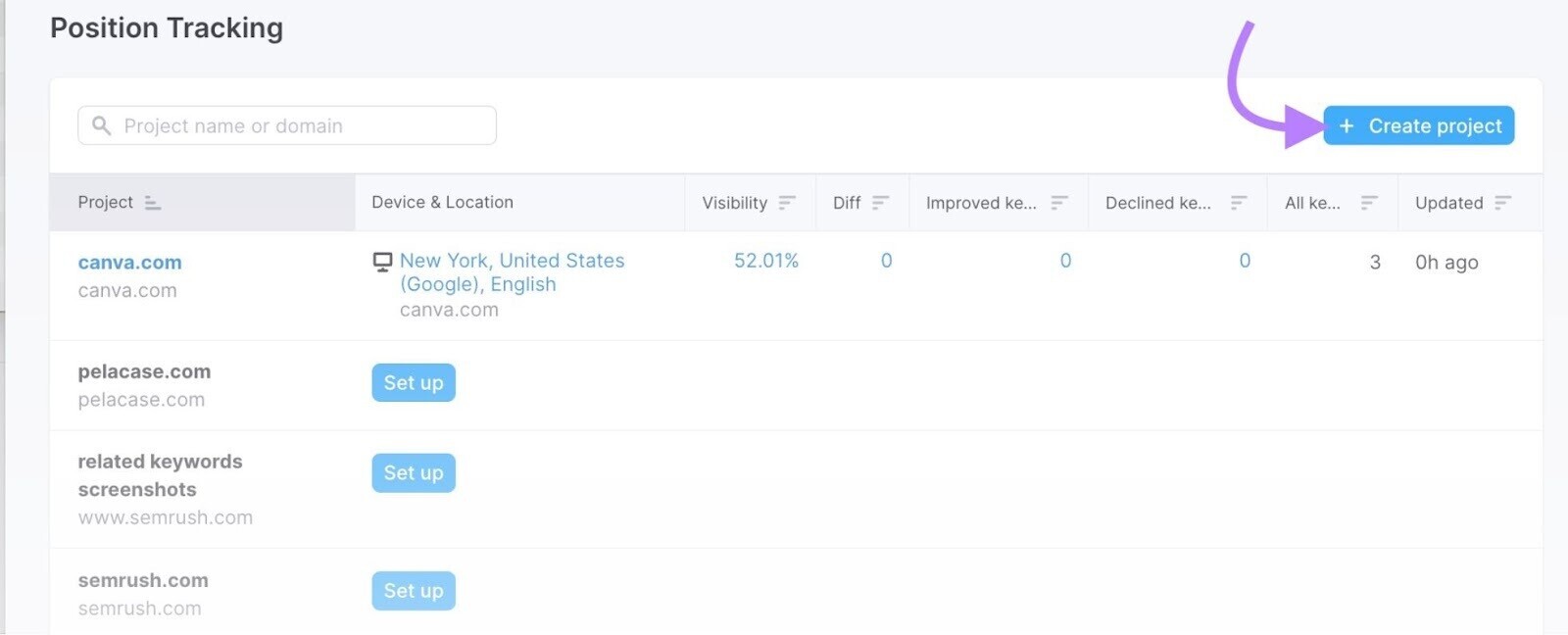The width and height of the screenshot is (1568, 635).
Task: Click the Diff column sort icon
Action: (880, 203)
